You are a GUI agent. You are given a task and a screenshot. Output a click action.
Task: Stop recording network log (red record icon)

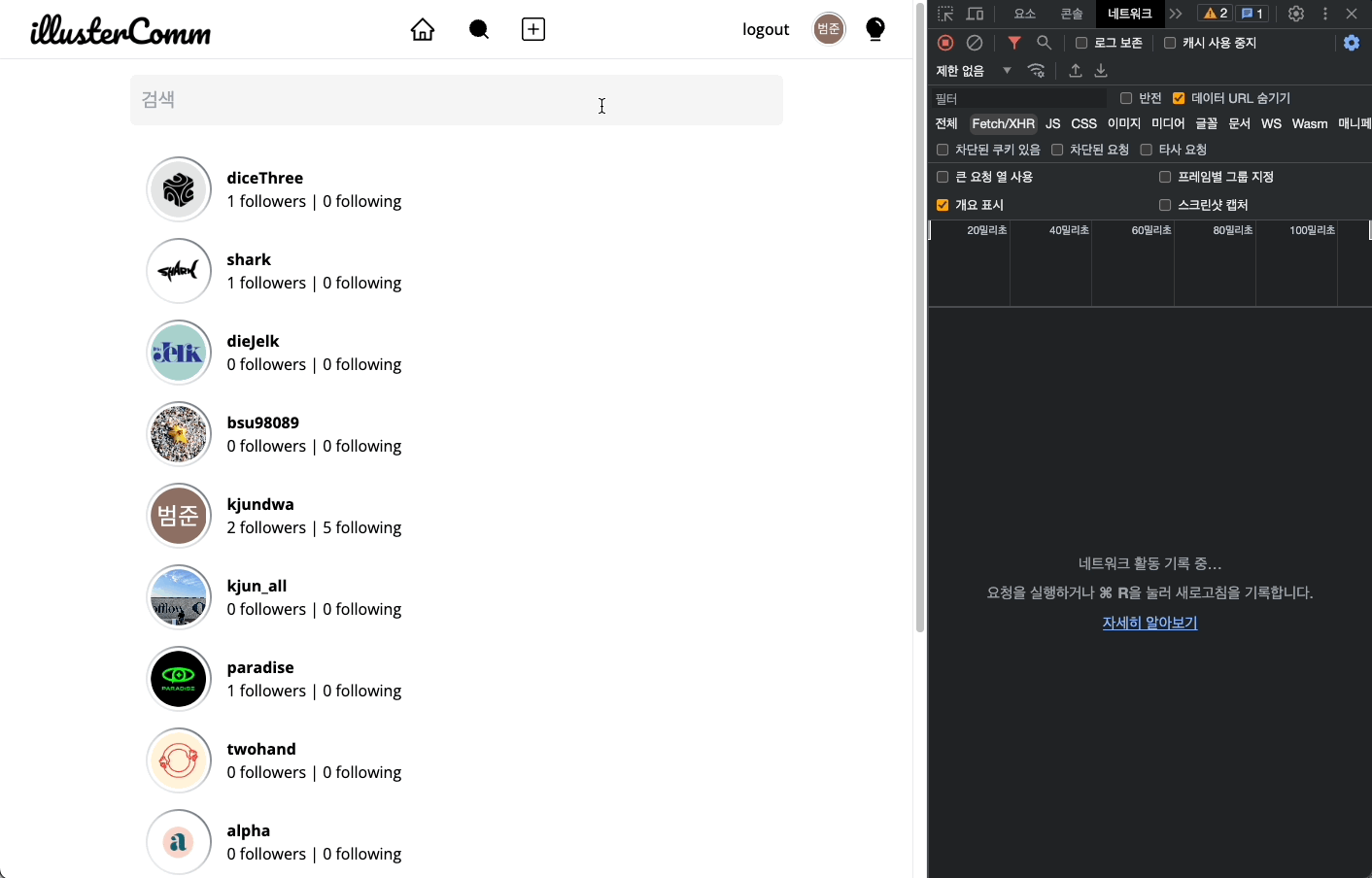point(944,43)
